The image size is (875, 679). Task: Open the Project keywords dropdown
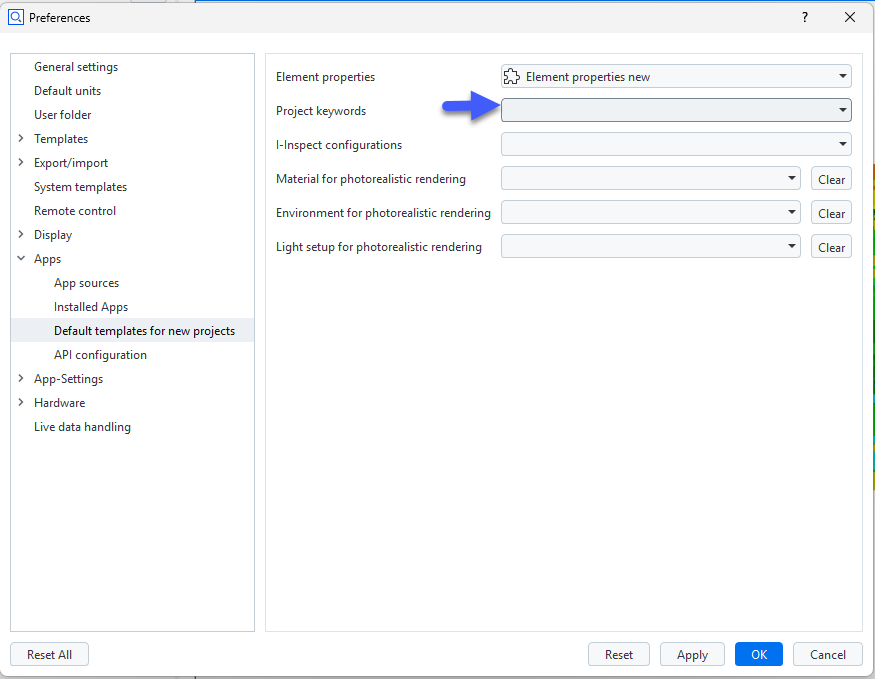(676, 110)
